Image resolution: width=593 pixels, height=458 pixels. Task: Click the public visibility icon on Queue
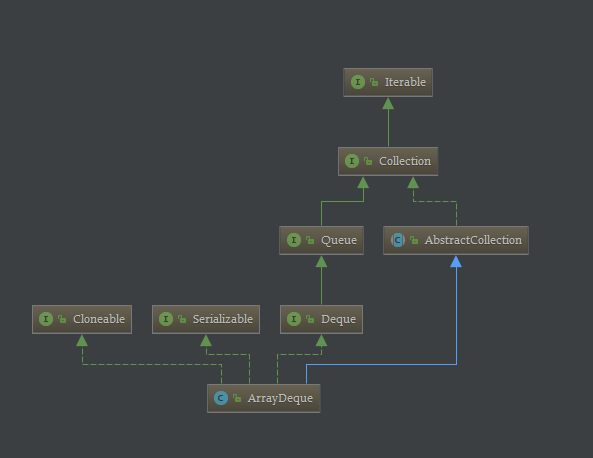click(x=310, y=240)
